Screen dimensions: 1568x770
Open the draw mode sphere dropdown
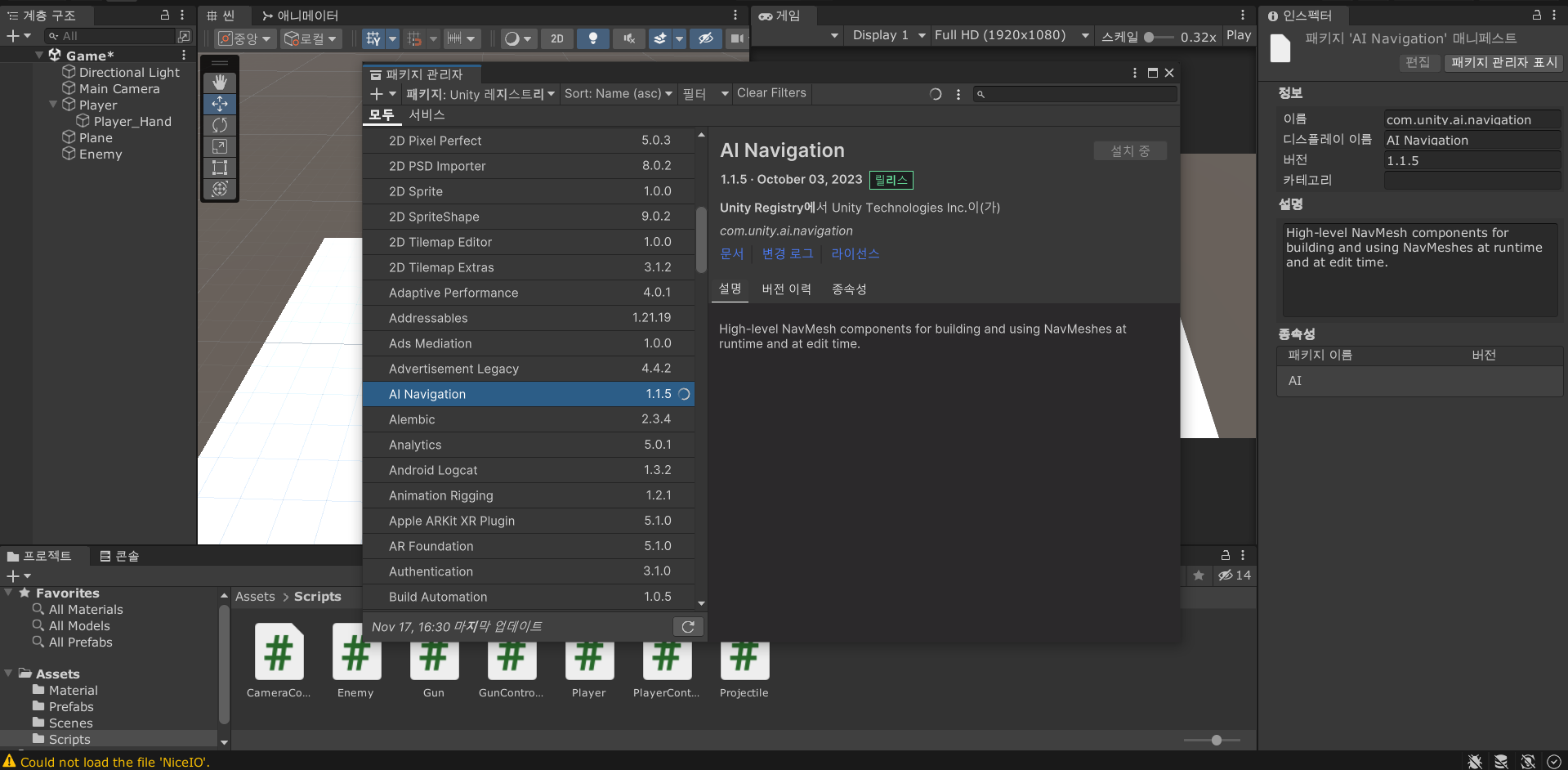click(x=518, y=38)
